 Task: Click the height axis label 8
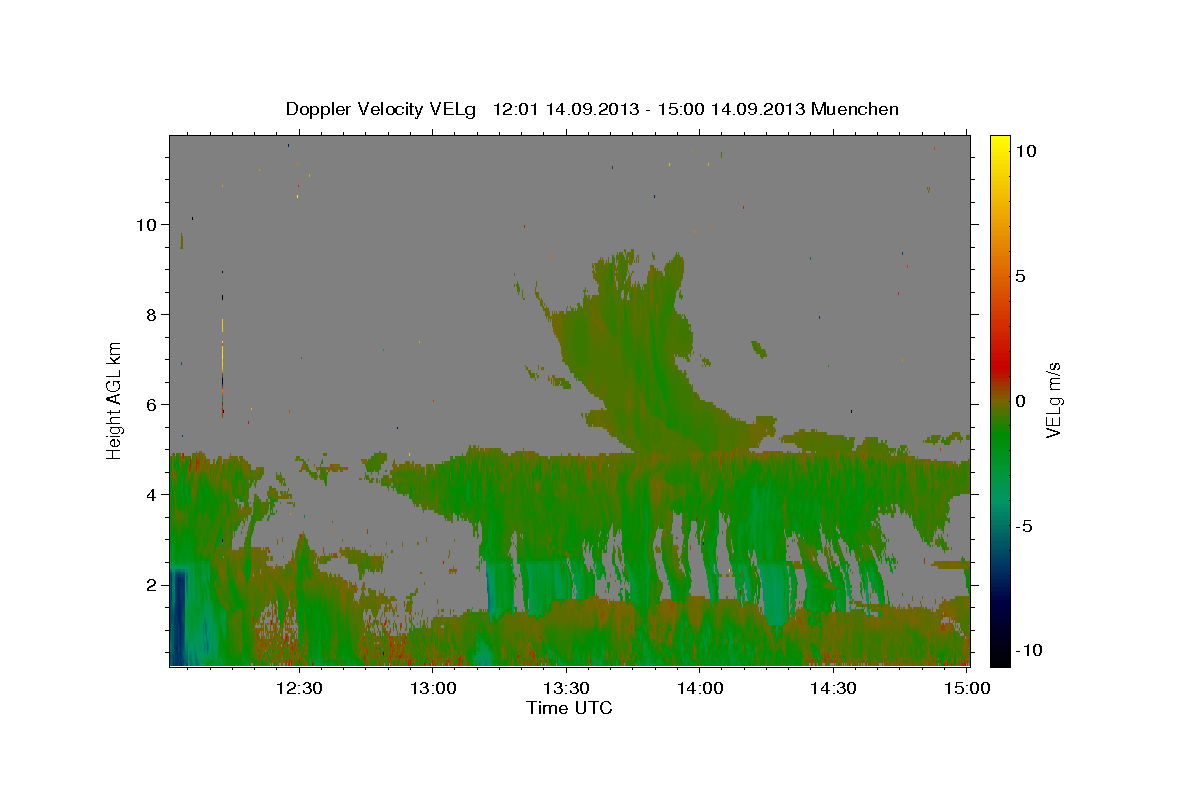tap(152, 314)
